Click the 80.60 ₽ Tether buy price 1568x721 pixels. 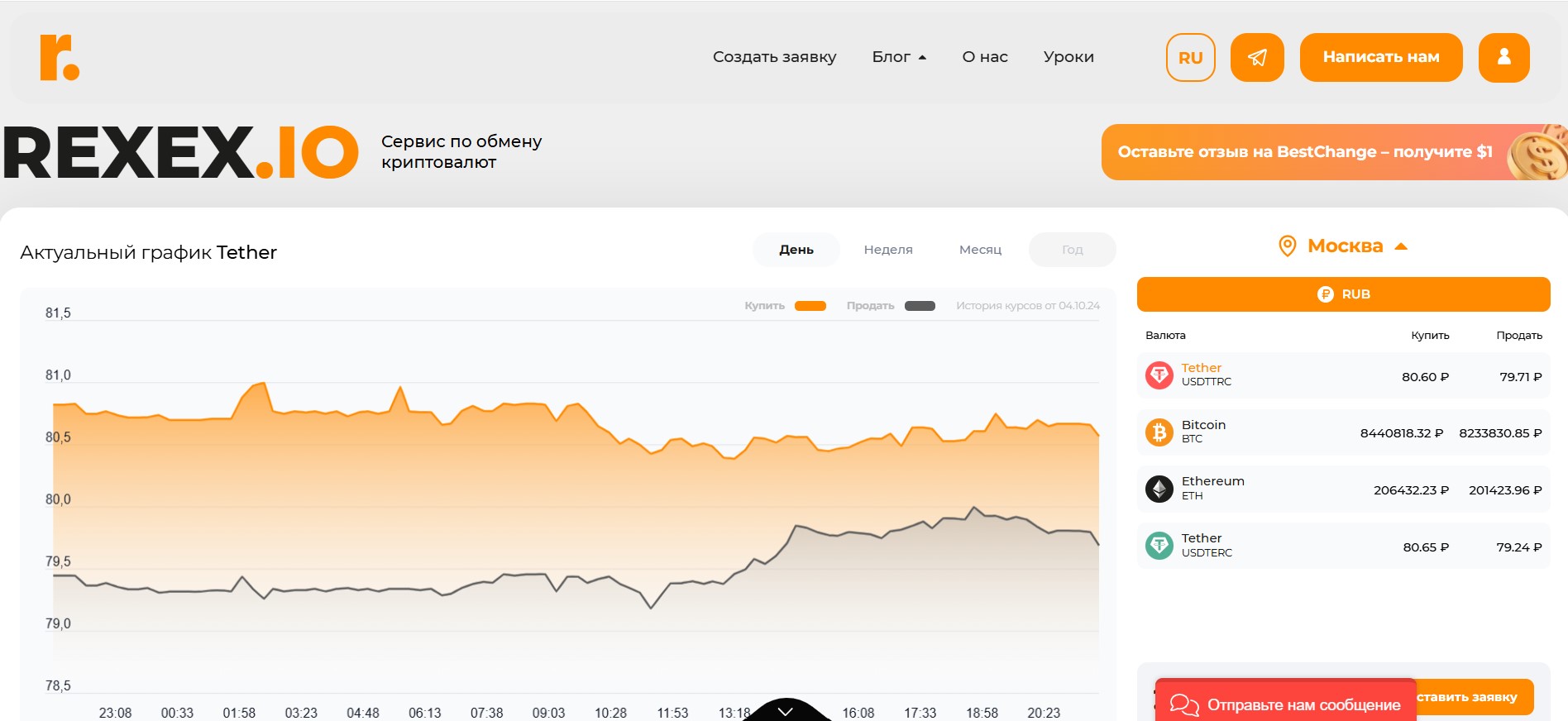(x=1425, y=377)
